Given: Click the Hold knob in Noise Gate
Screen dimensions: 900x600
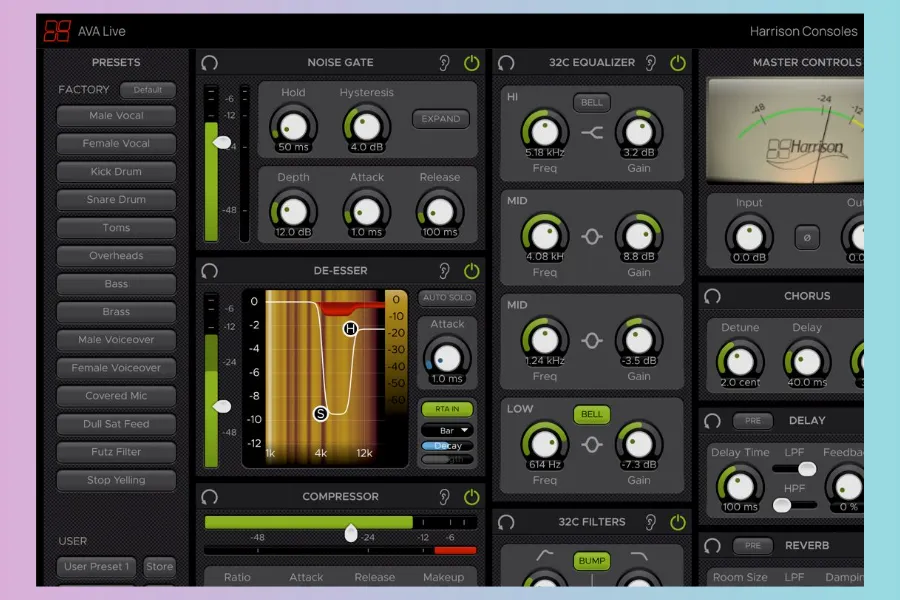Looking at the screenshot, I should (x=293, y=126).
